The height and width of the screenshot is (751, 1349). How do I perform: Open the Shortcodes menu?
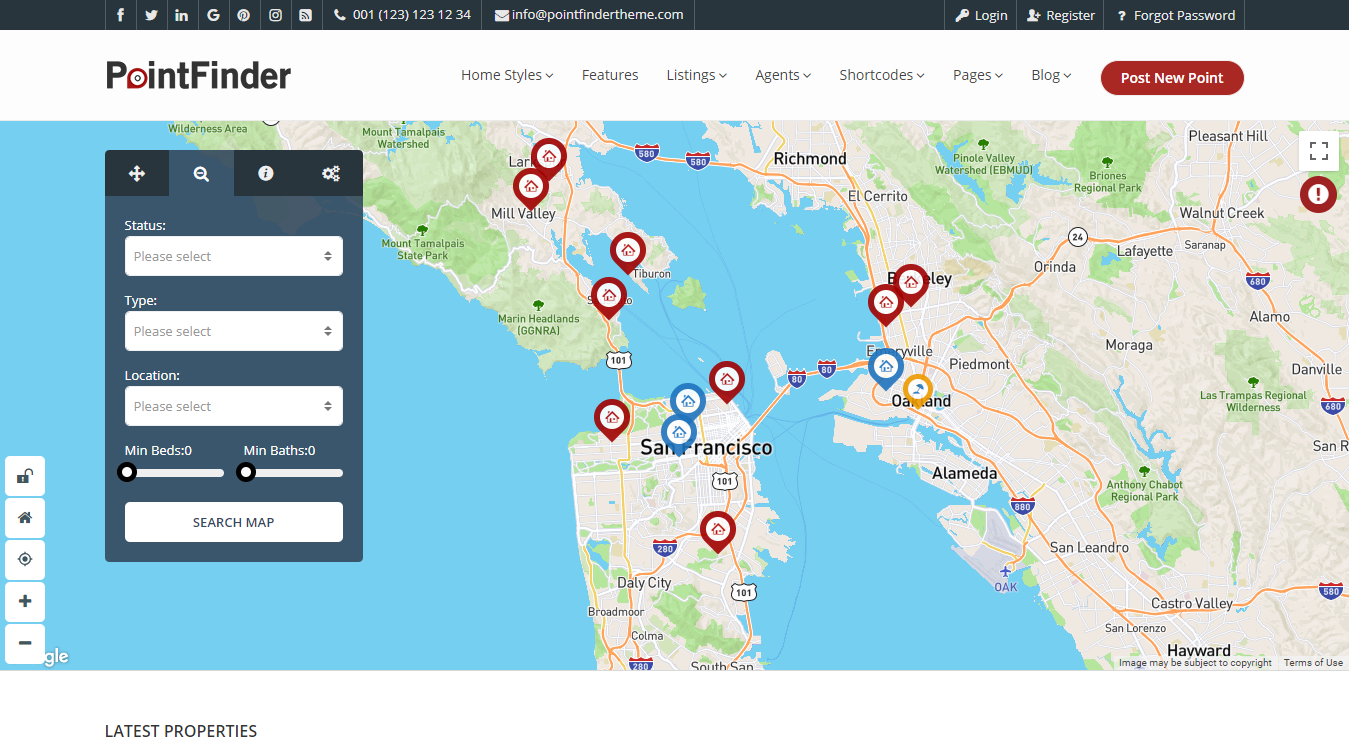(x=880, y=74)
